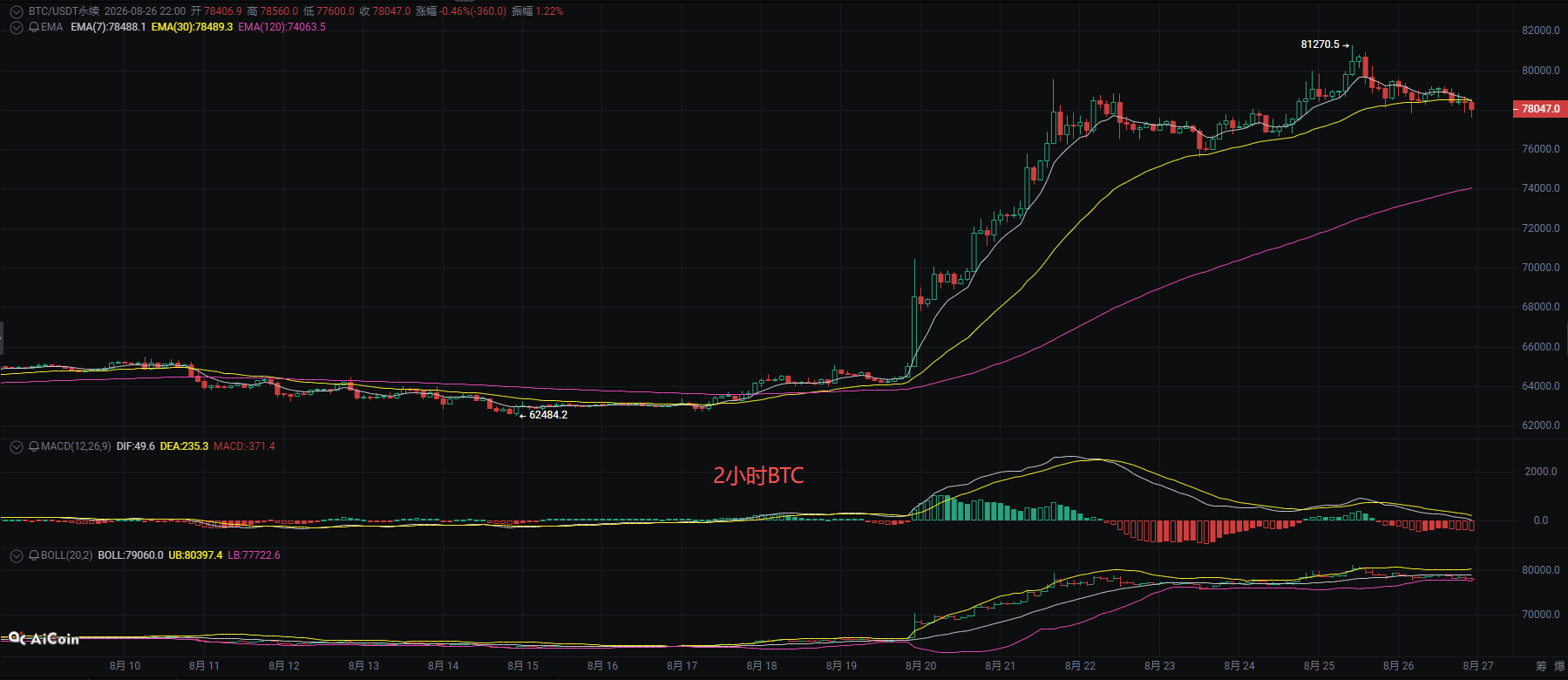1568x680 pixels.
Task: Collapse the MACD indicator panel chevron
Action: pos(16,446)
